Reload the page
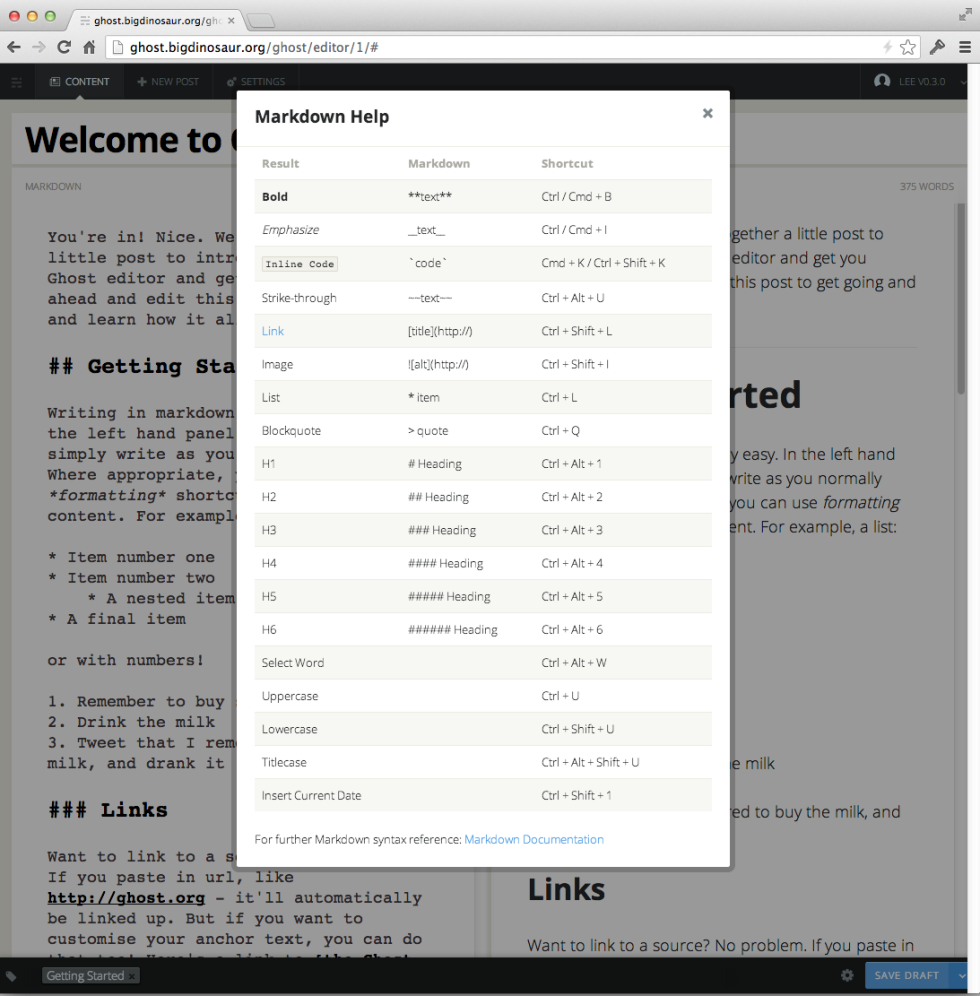980x996 pixels. pos(63,46)
